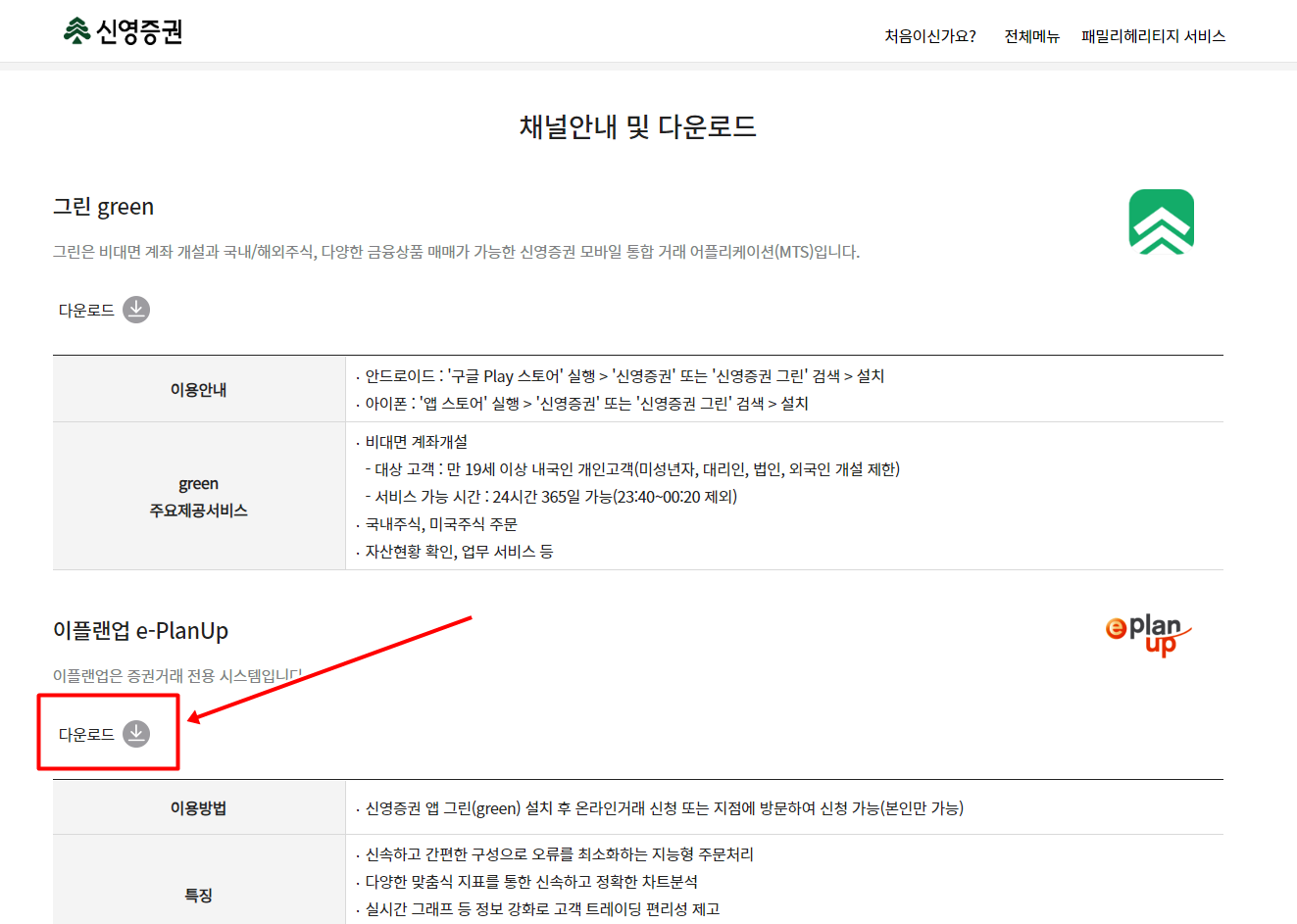This screenshot has width=1297, height=924.
Task: Click the 특징 table header cell
Action: click(x=199, y=895)
